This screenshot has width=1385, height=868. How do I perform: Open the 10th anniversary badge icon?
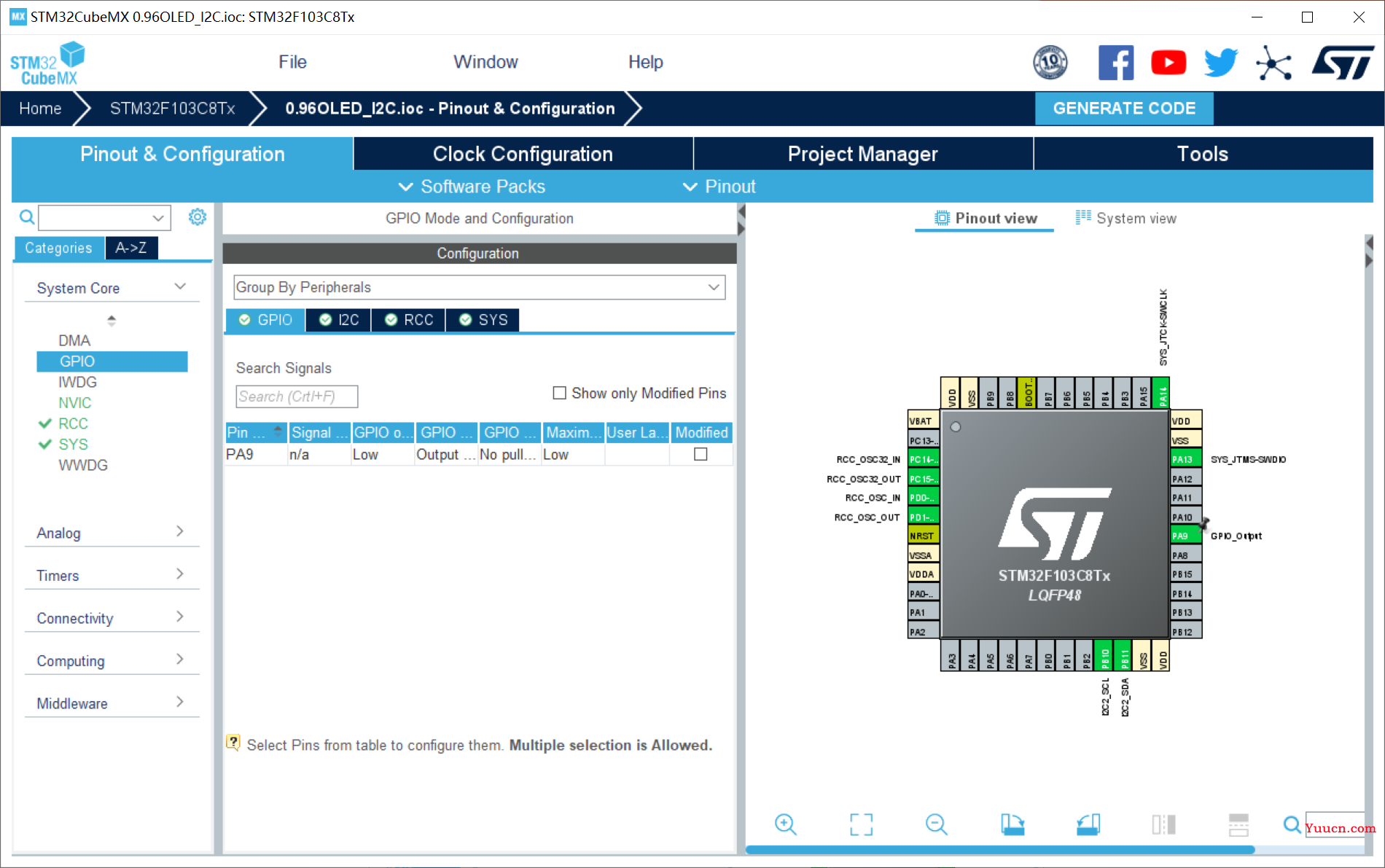[x=1050, y=62]
